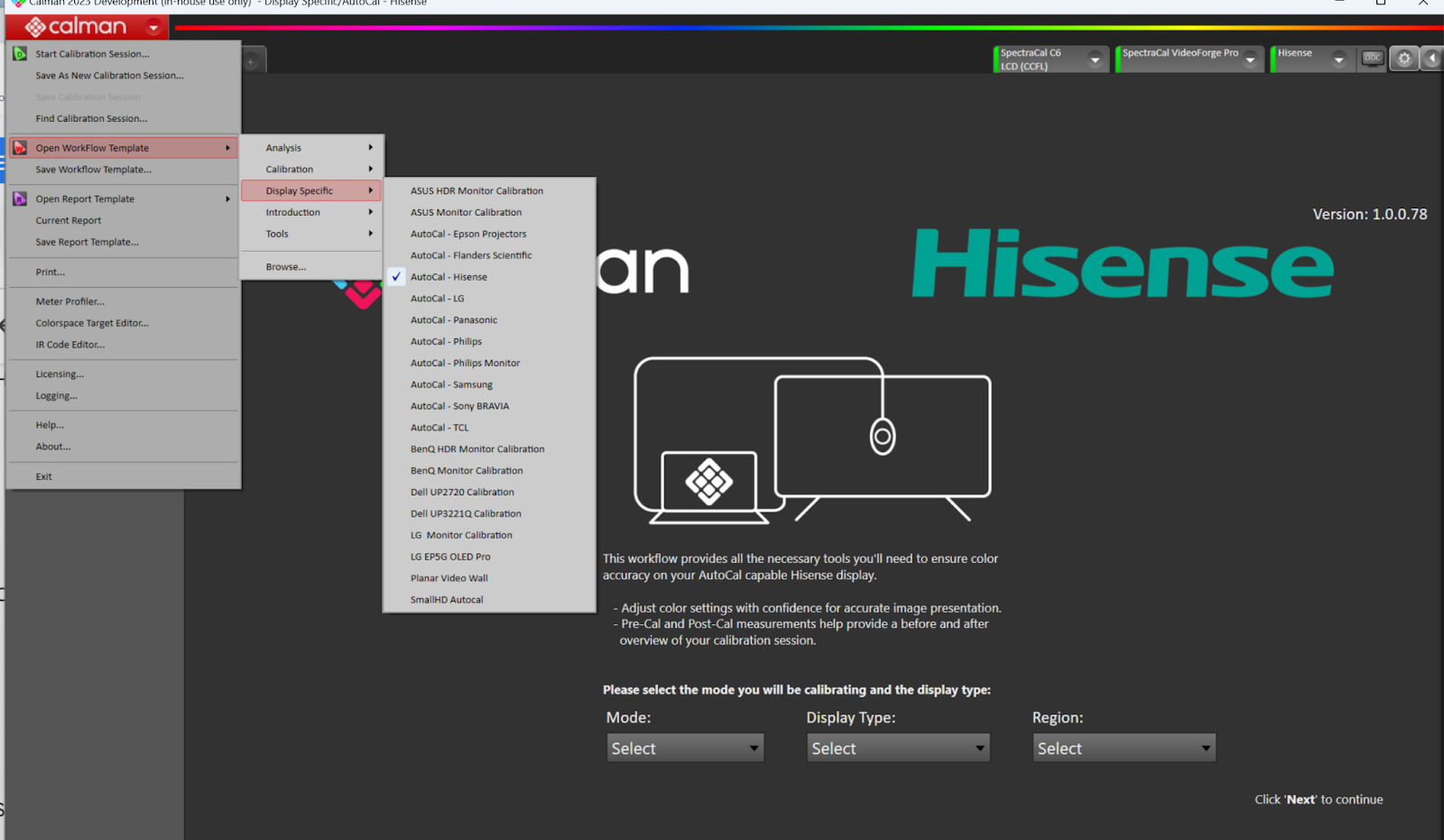Select BenQ HDR Monitor Calibration workflow
The height and width of the screenshot is (840, 1444).
tap(489, 449)
